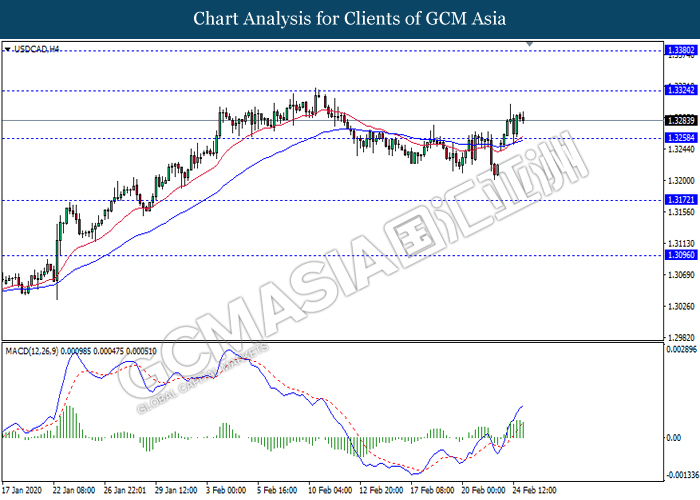Click the 17 Feb 08:00 time label
The width and height of the screenshot is (700, 500).
(432, 490)
